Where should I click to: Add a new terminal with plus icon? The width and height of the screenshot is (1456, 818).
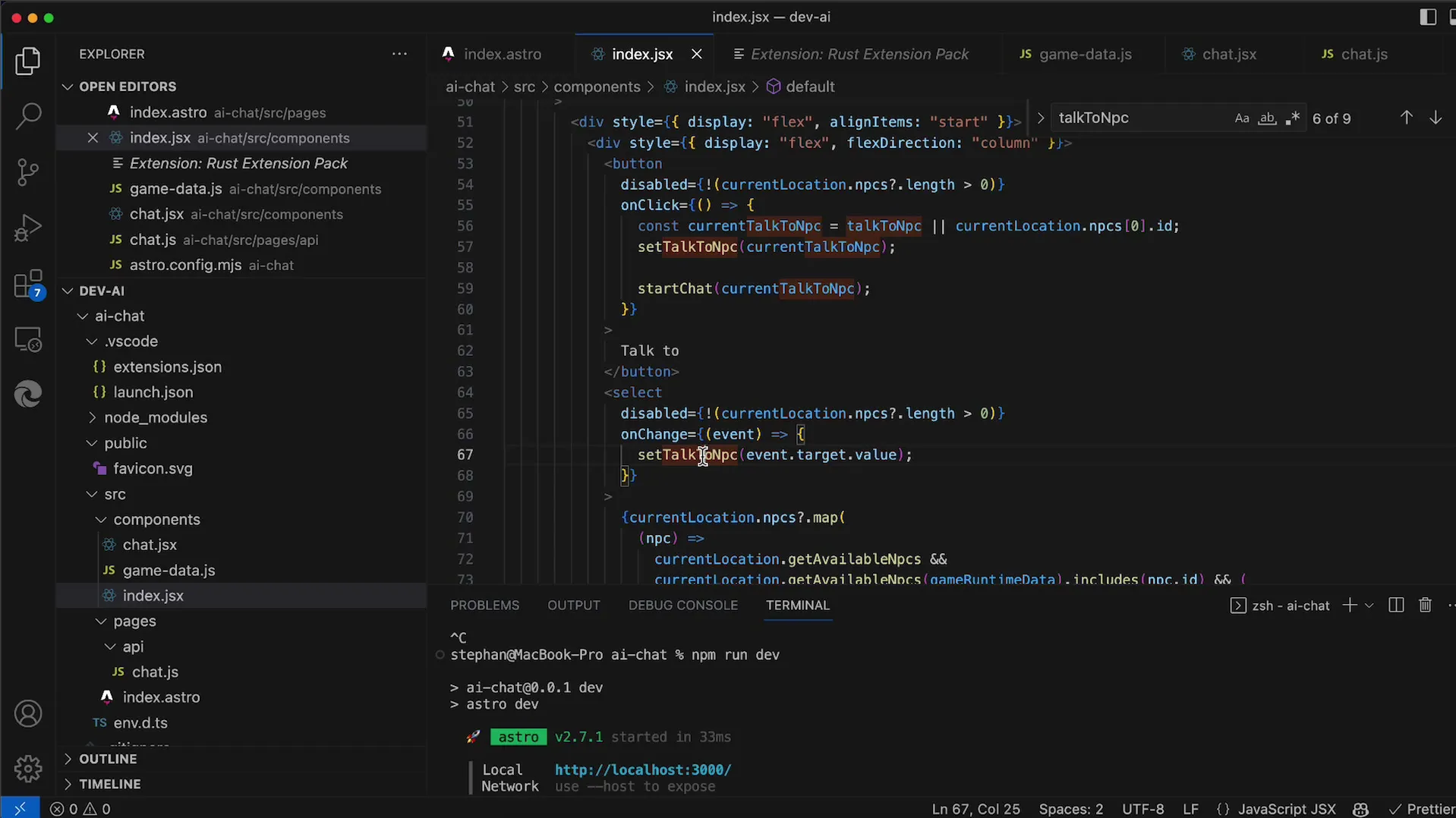(x=1349, y=606)
